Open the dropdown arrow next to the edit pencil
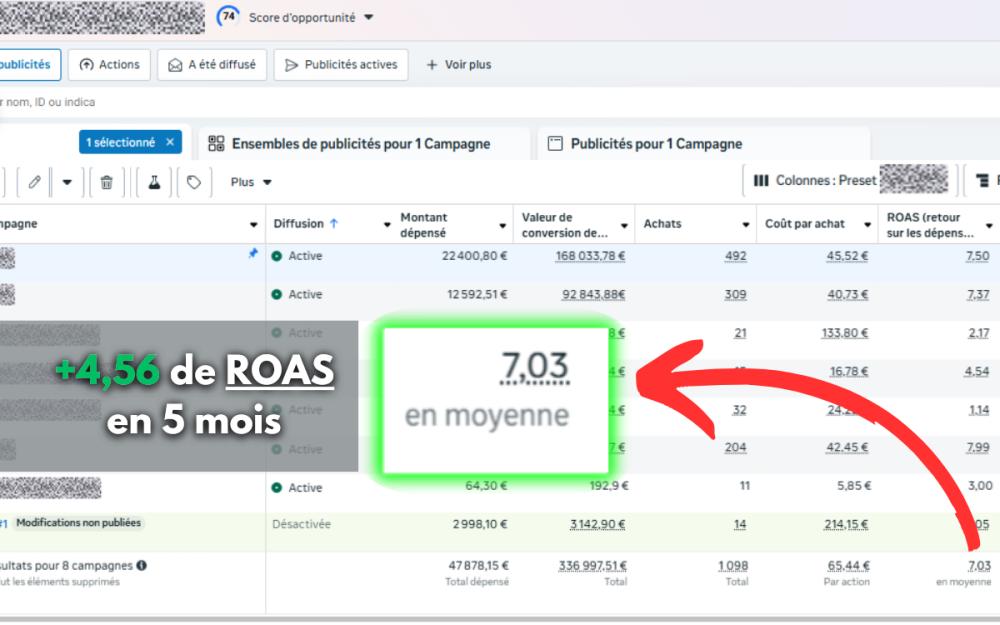1000x625 pixels. click(x=67, y=182)
